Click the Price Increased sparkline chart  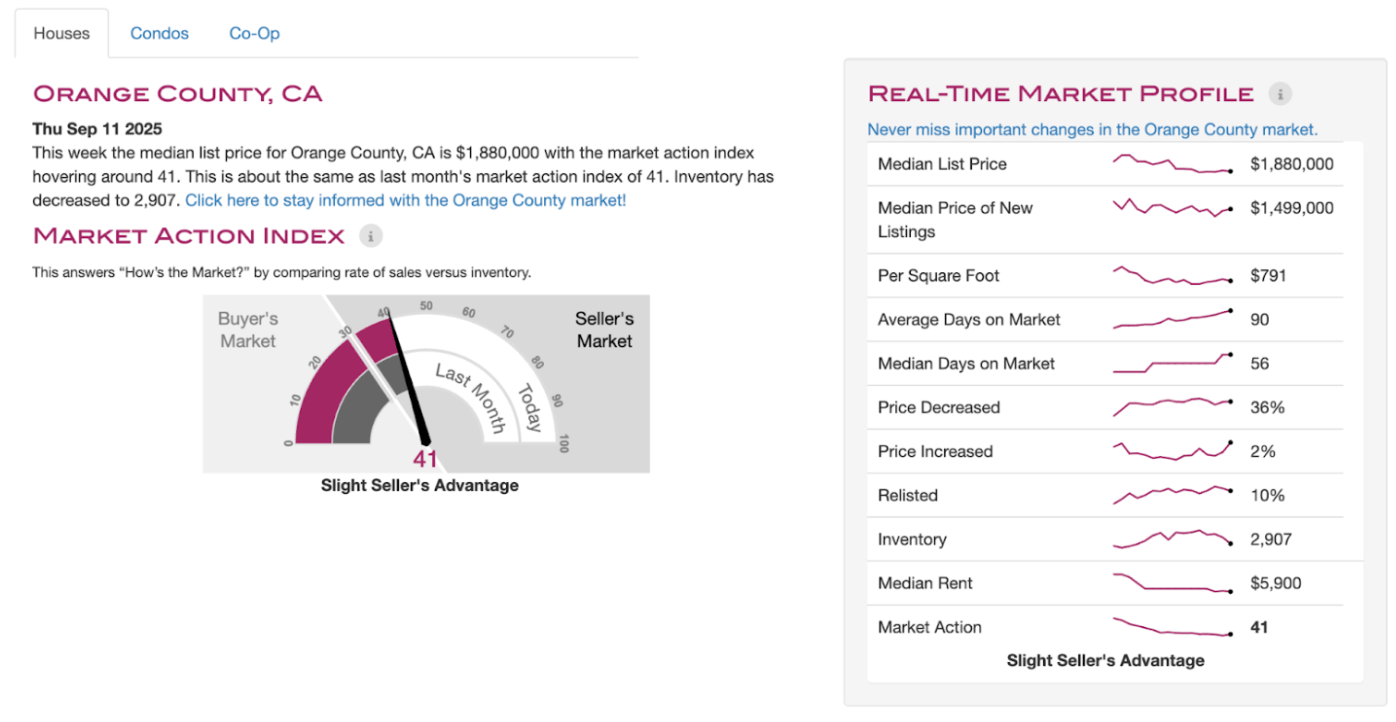tap(1171, 451)
